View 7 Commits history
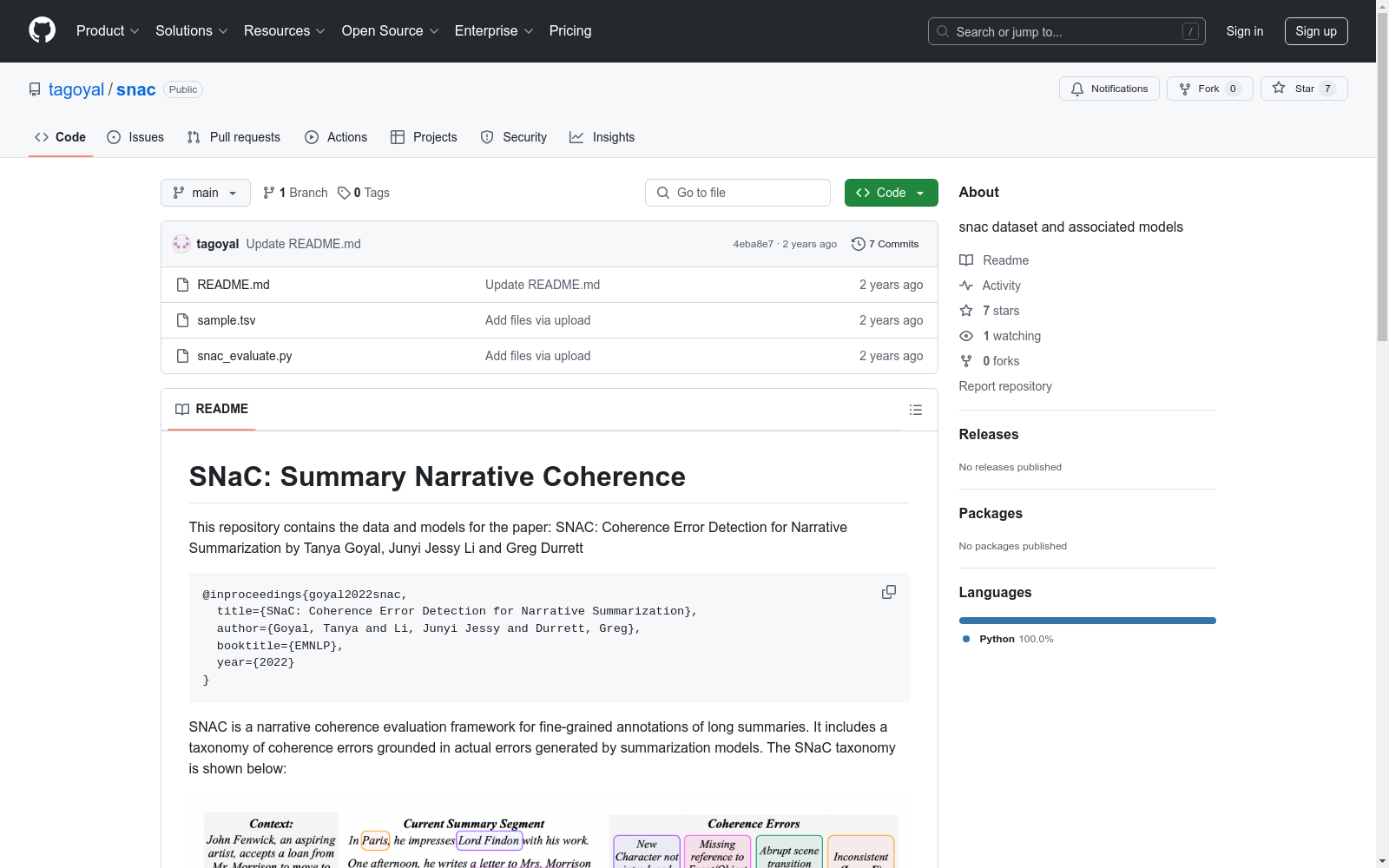Image resolution: width=1389 pixels, height=868 pixels. (885, 244)
